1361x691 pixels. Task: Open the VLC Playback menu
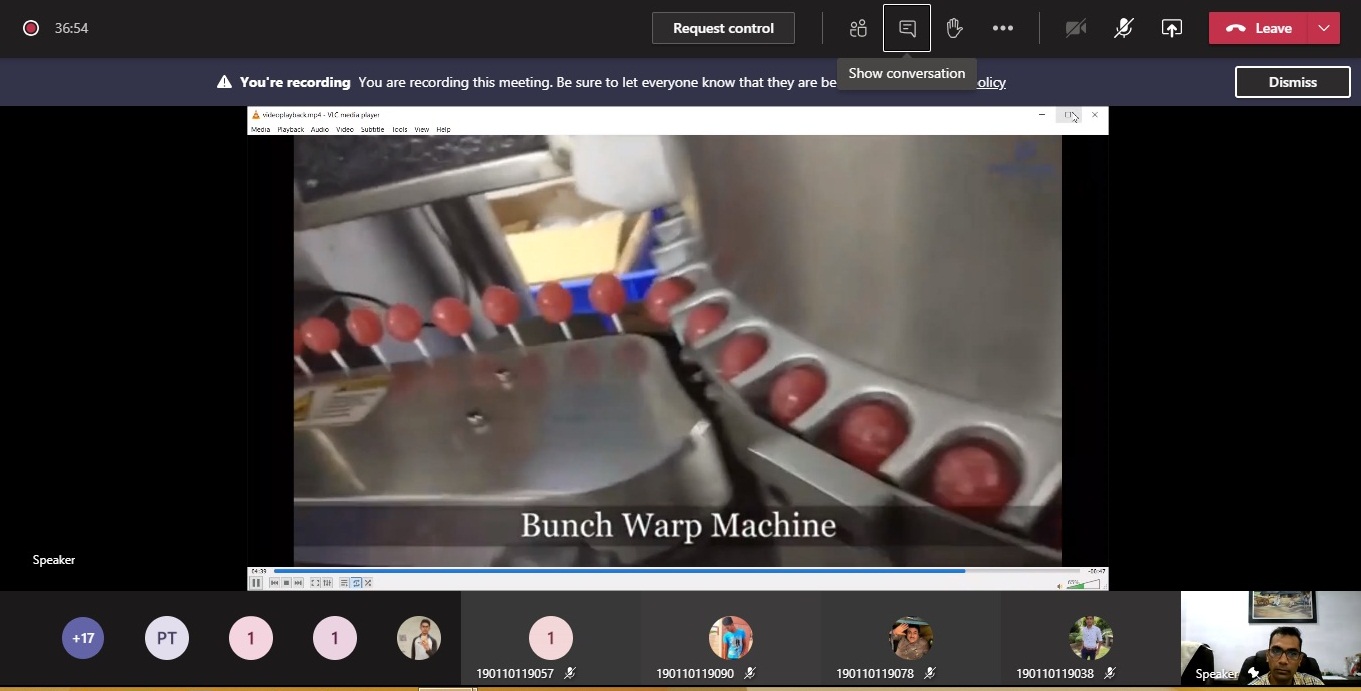[290, 129]
